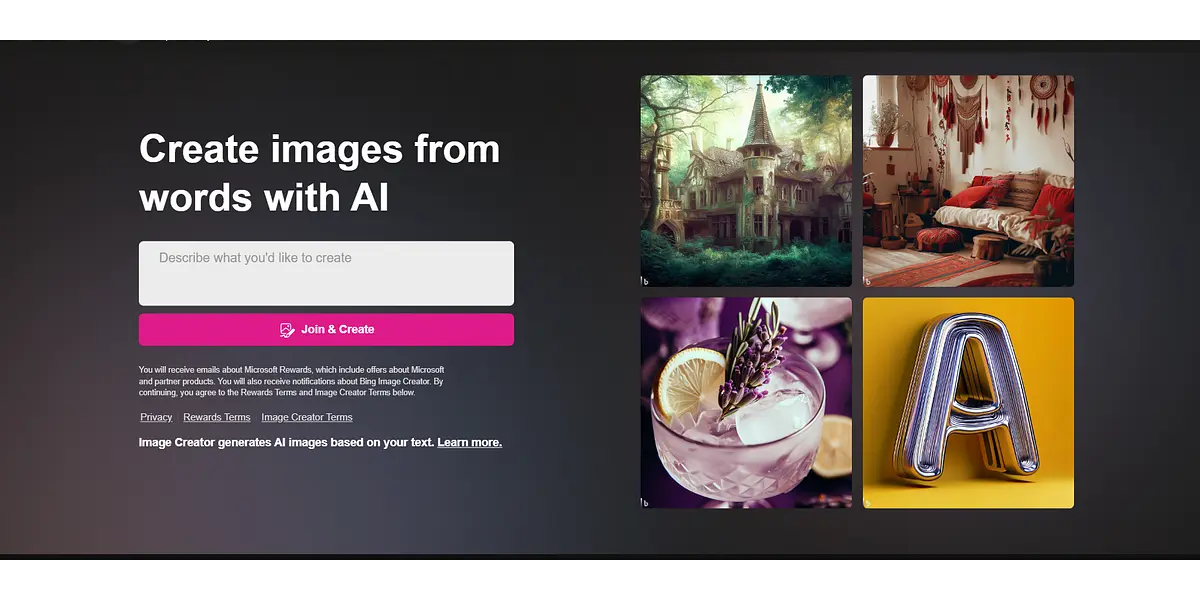Screen dimensions: 1200x600
Task: Focus the 'Describe what you'd like to create' box
Action: tap(326, 273)
